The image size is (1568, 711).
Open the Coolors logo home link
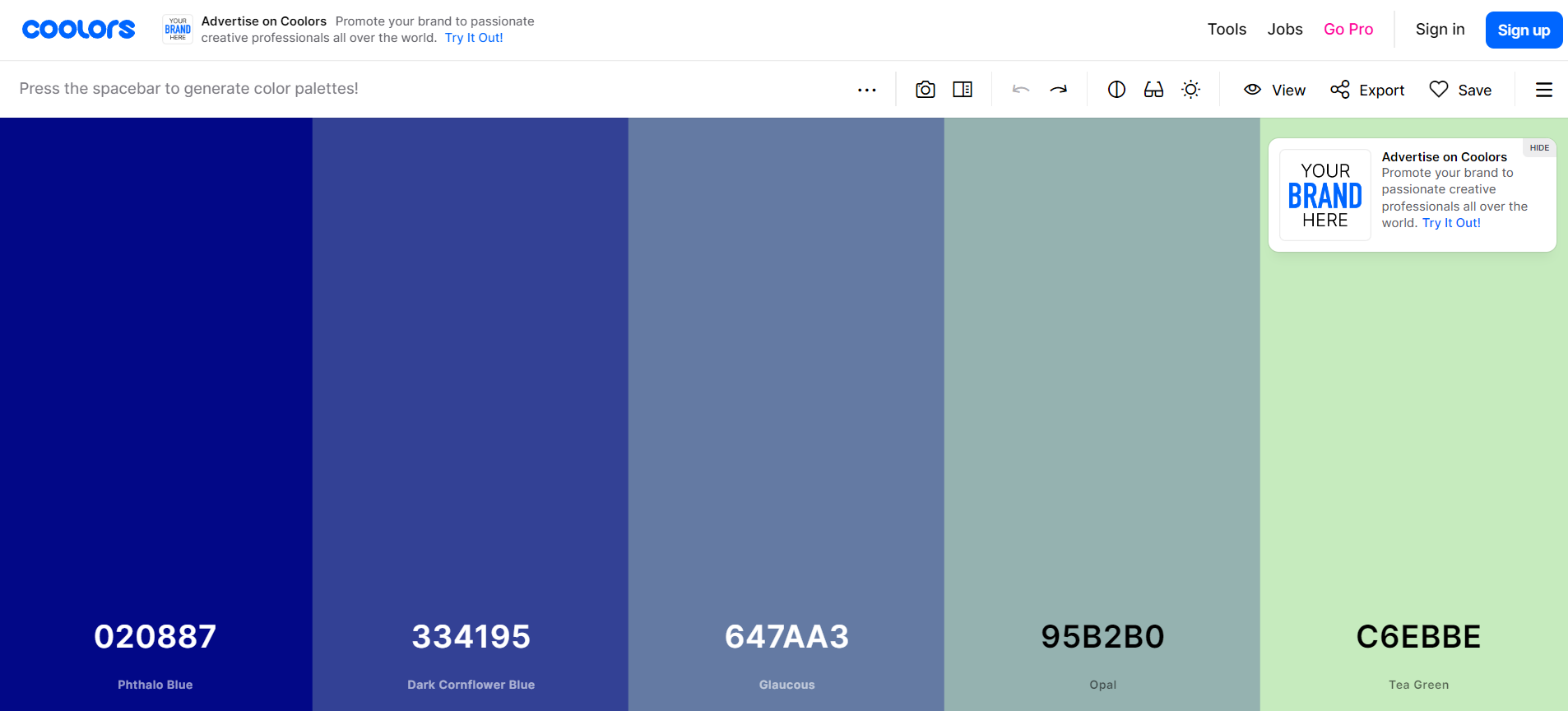point(78,30)
